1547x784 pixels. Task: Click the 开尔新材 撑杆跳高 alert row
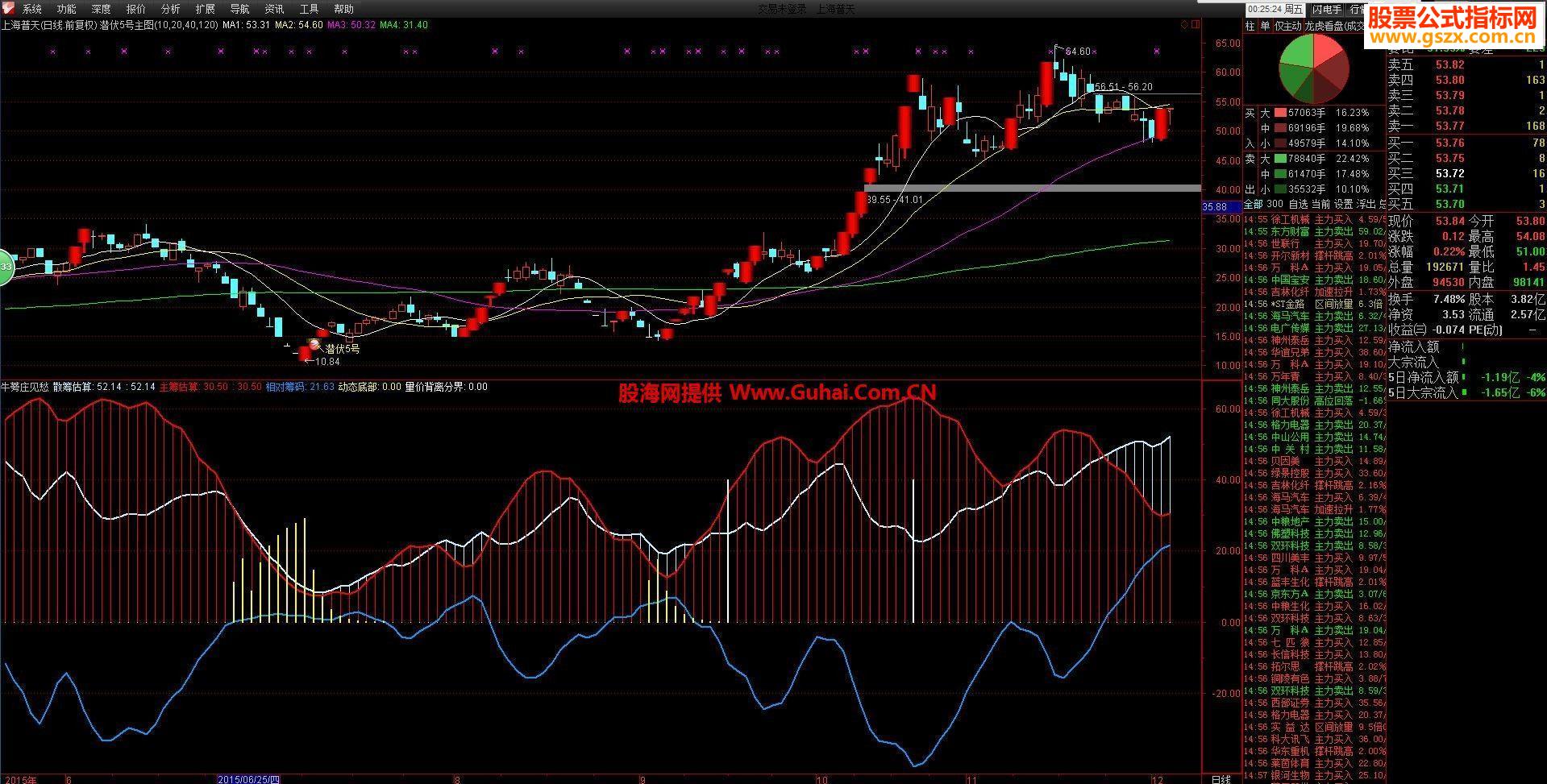point(1315,255)
